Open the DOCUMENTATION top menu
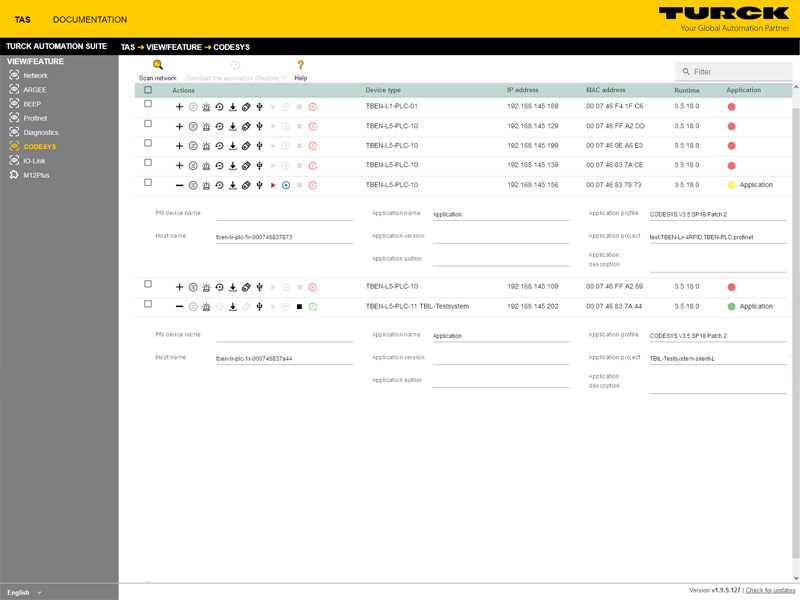 click(x=90, y=19)
